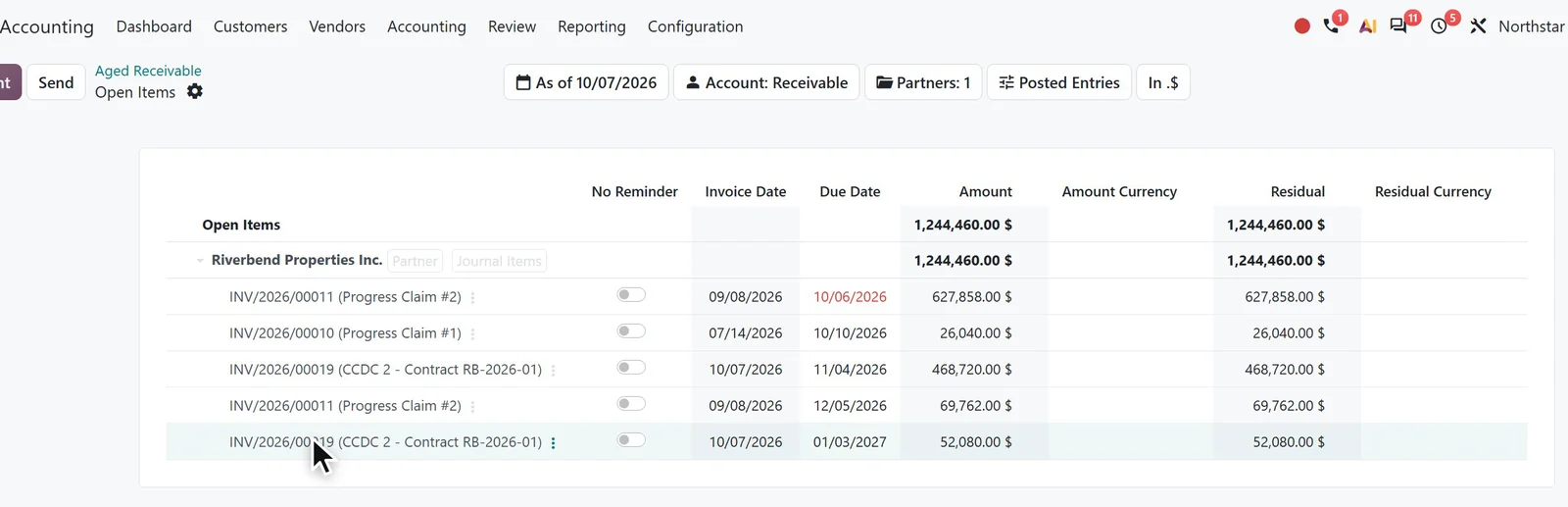Toggle No Reminder for line due 01/03/2027
1568x507 pixels.
631,439
